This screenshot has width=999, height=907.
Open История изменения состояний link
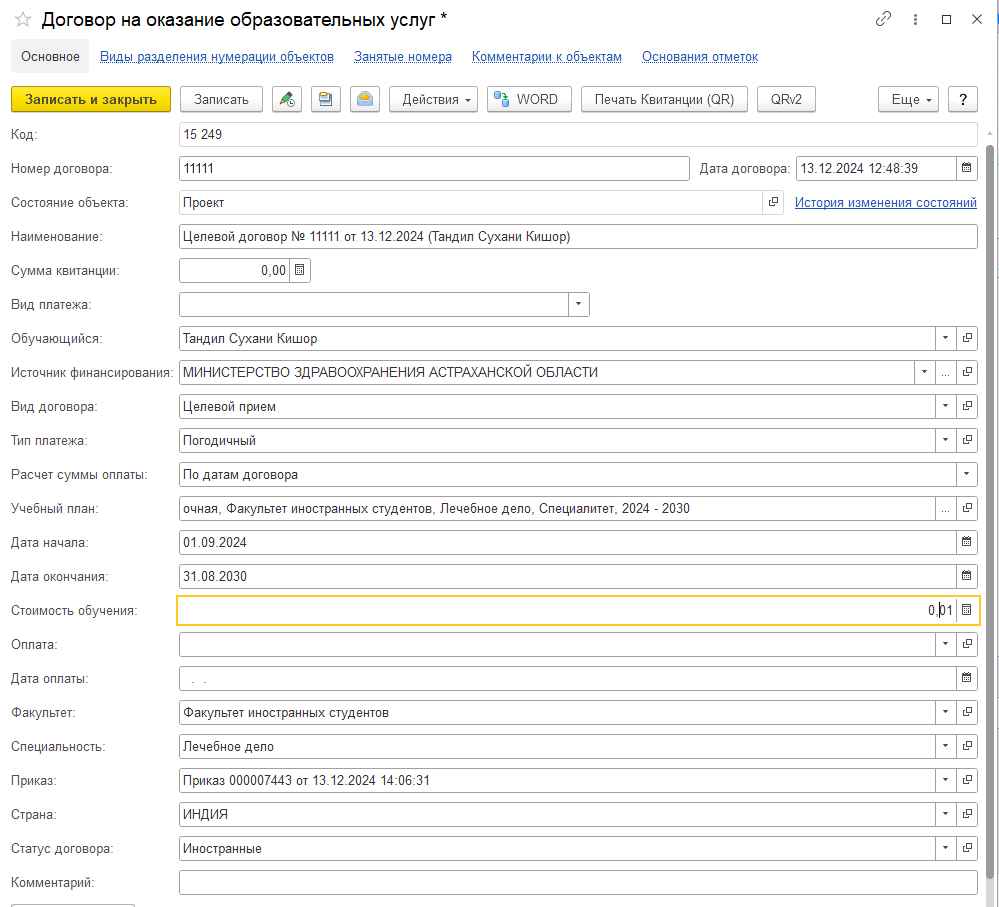[x=885, y=203]
